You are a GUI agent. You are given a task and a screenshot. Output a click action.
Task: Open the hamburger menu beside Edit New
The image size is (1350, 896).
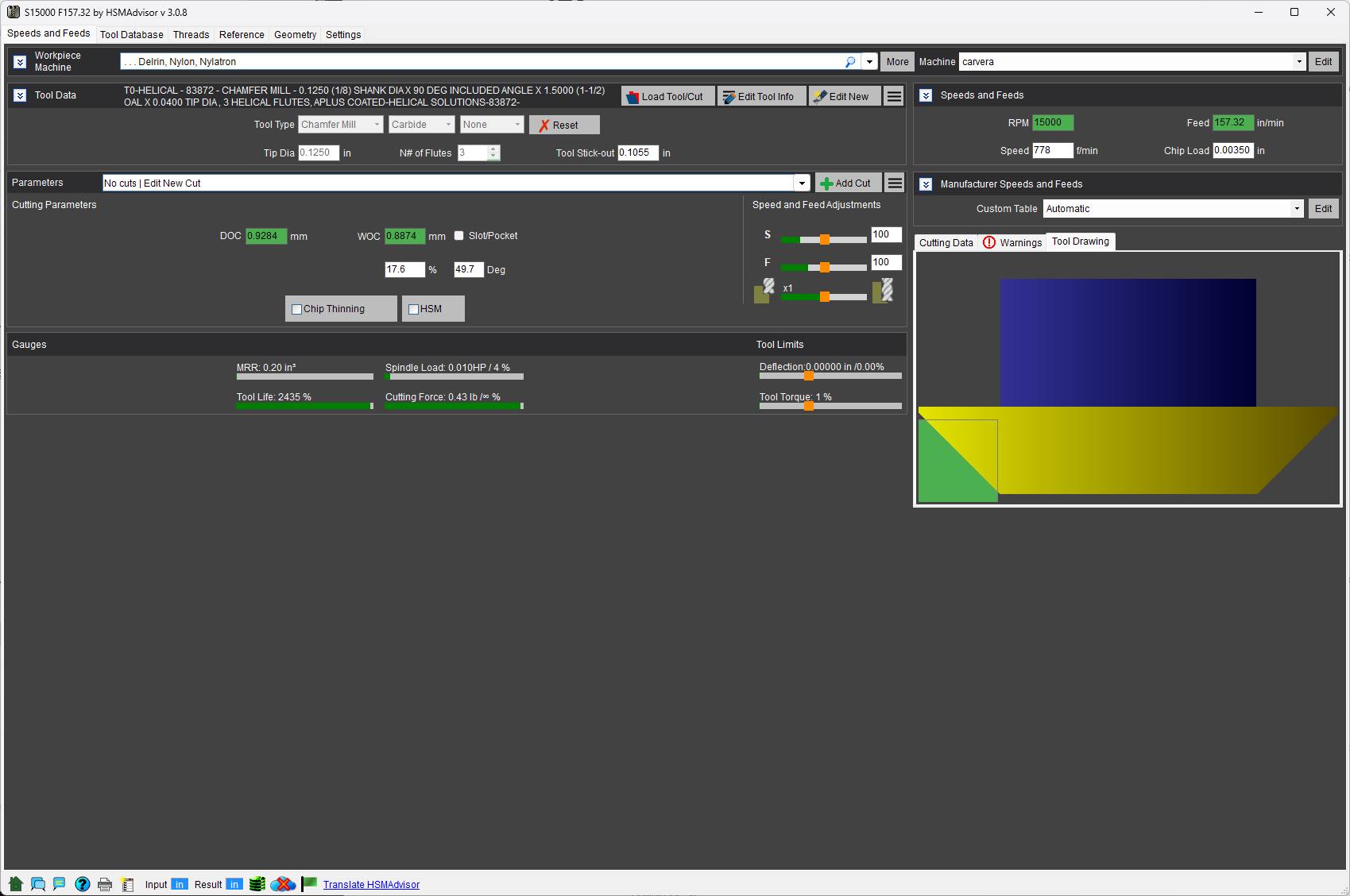[895, 96]
